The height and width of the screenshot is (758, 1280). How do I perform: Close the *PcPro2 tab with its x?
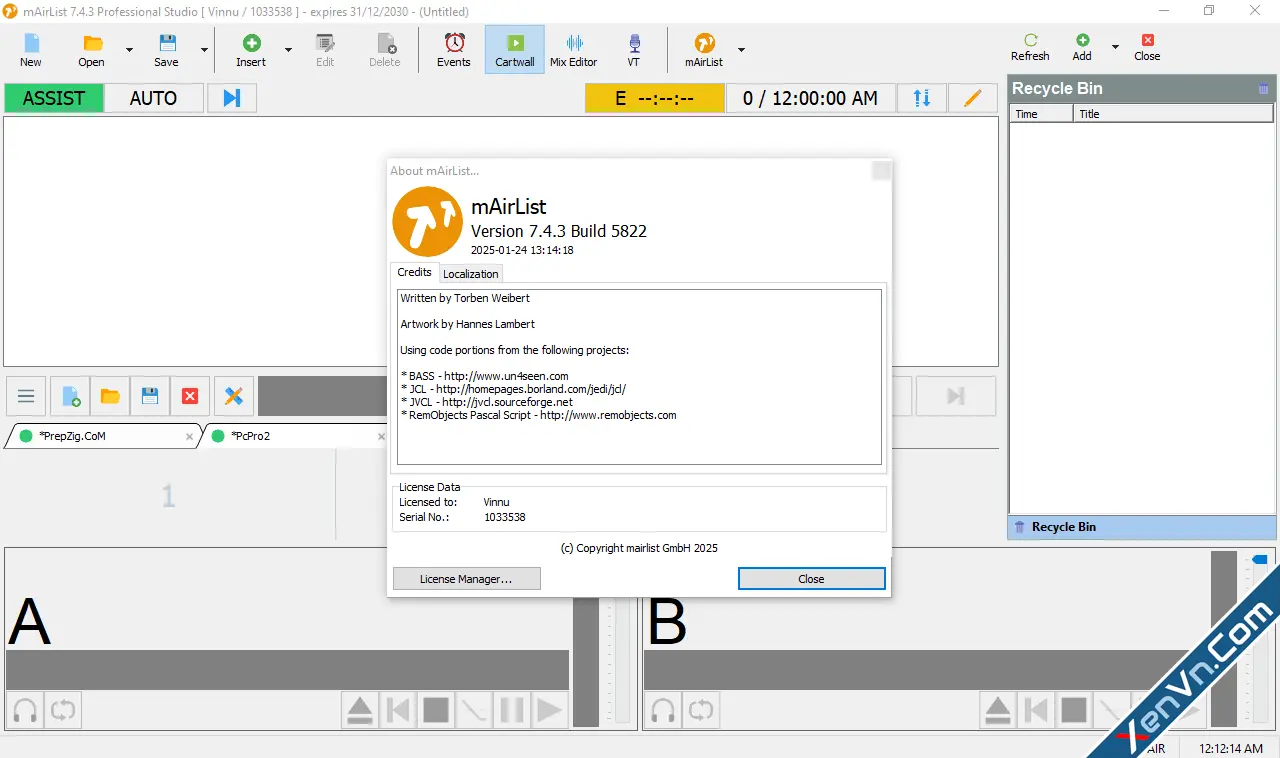pos(381,436)
